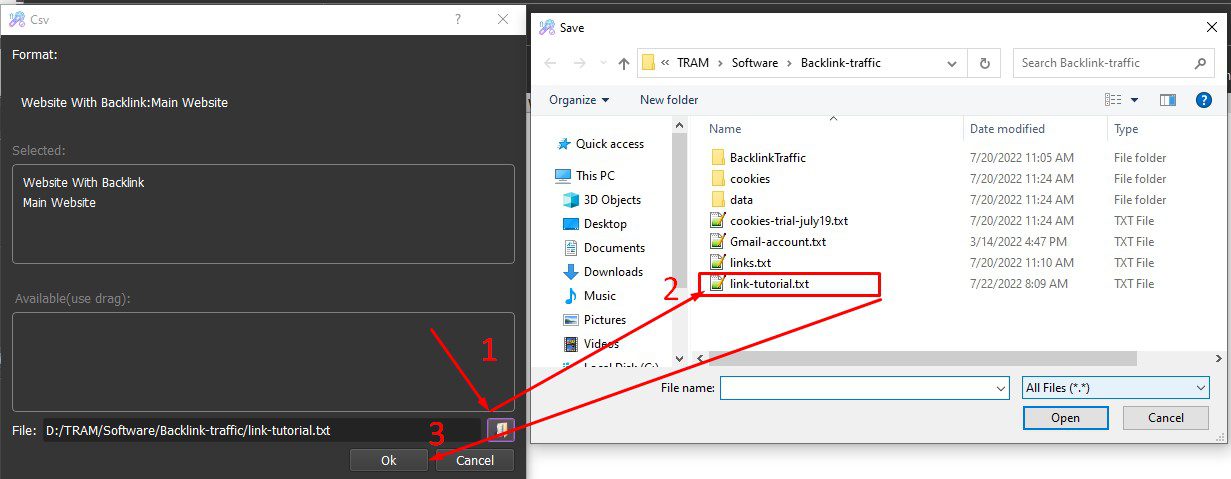The height and width of the screenshot is (479, 1231).
Task: Click the Gmail-account.txt file icon
Action: click(717, 242)
